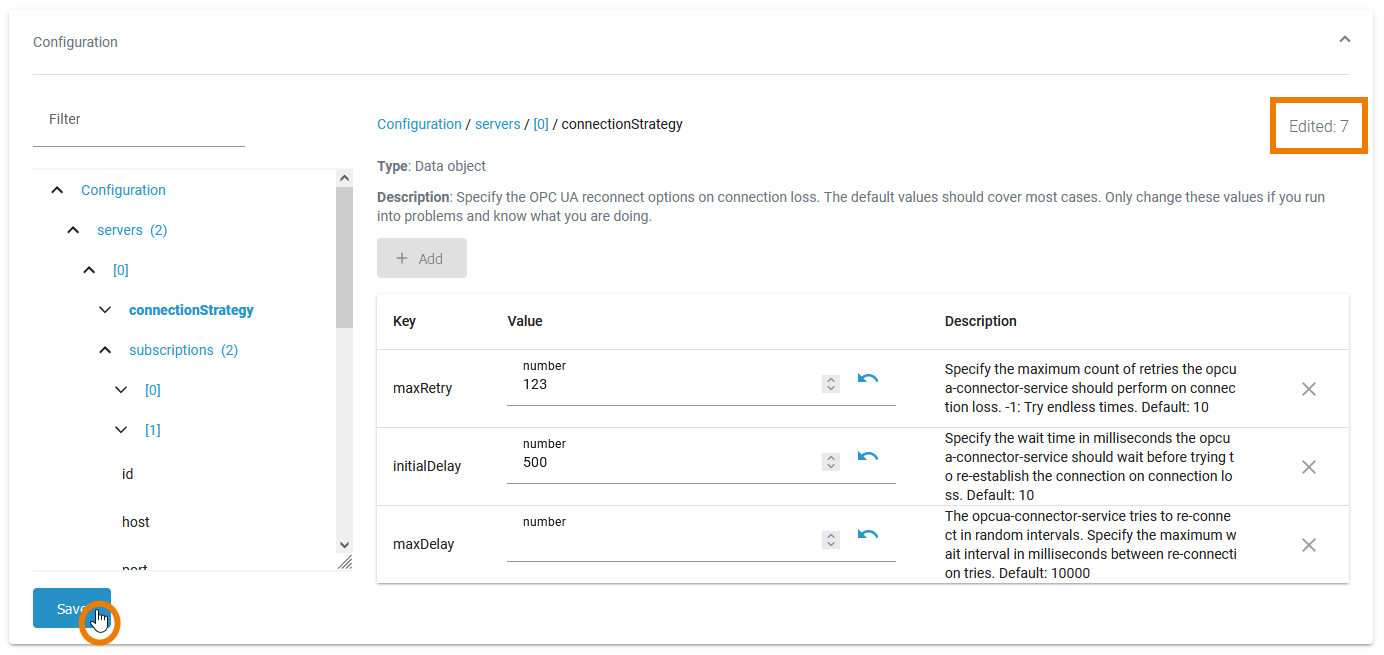Click the maxRetry number spinner arrows

point(831,384)
